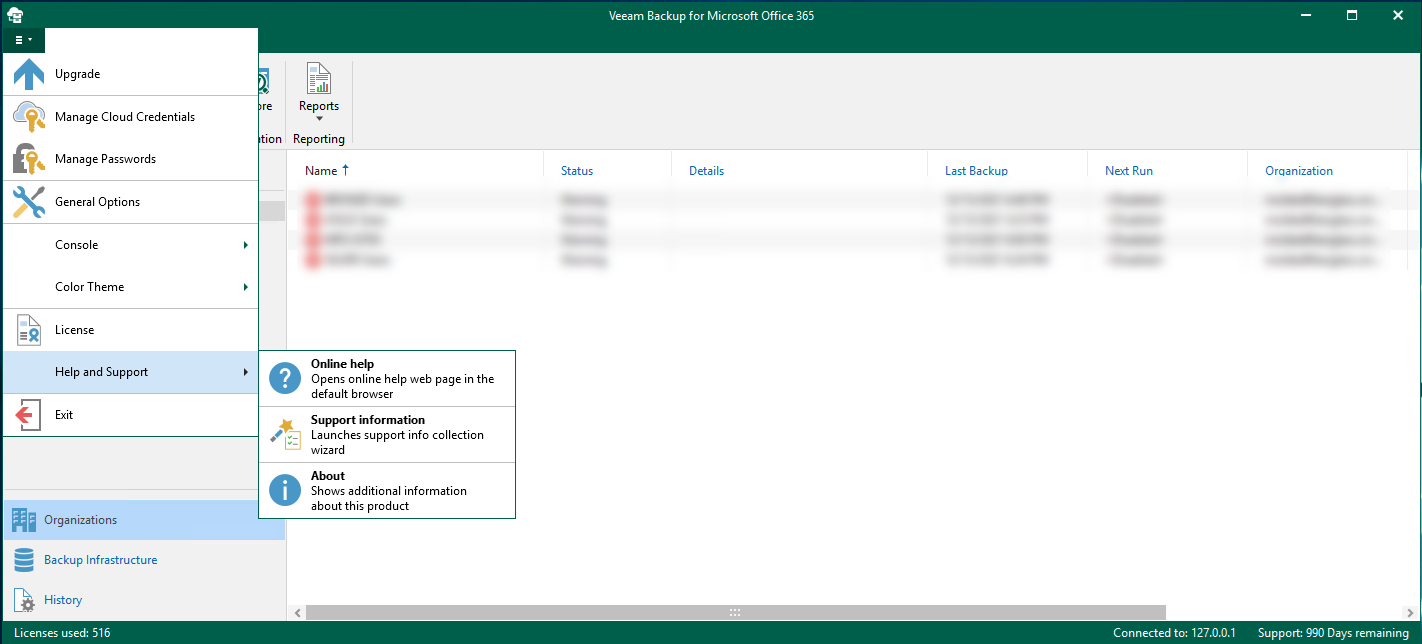Screen dimensions: 1422x644
Task: Open the History view icon
Action: (24, 600)
